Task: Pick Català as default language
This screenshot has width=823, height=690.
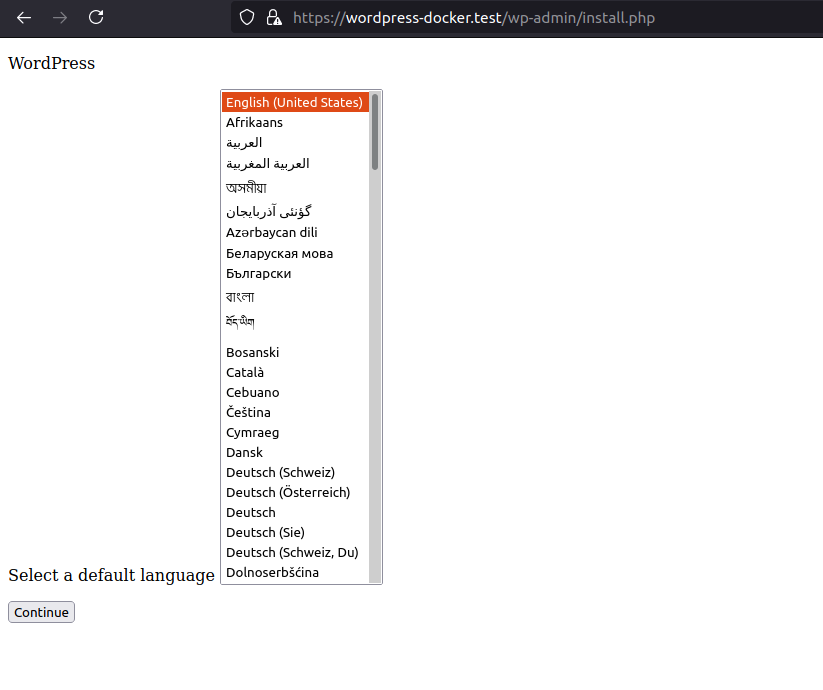Action: pos(296,372)
